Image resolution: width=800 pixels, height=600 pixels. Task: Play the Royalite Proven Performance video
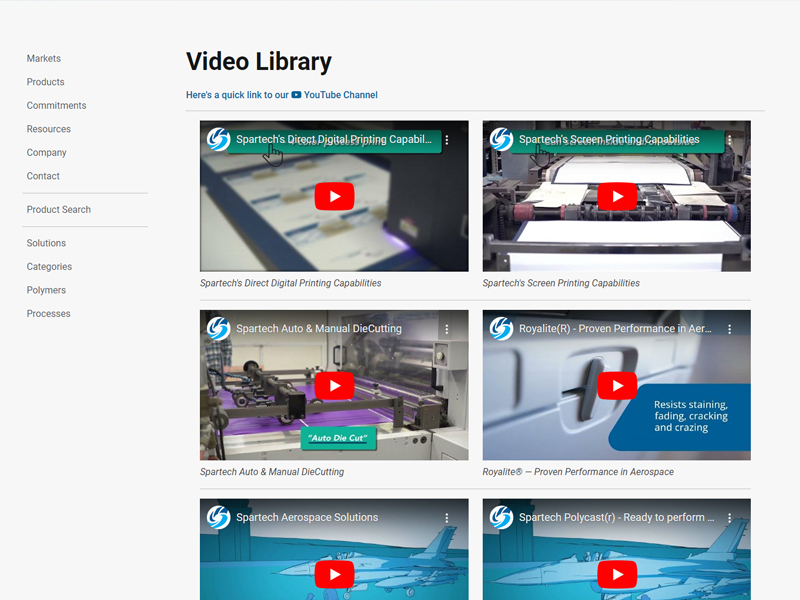617,386
